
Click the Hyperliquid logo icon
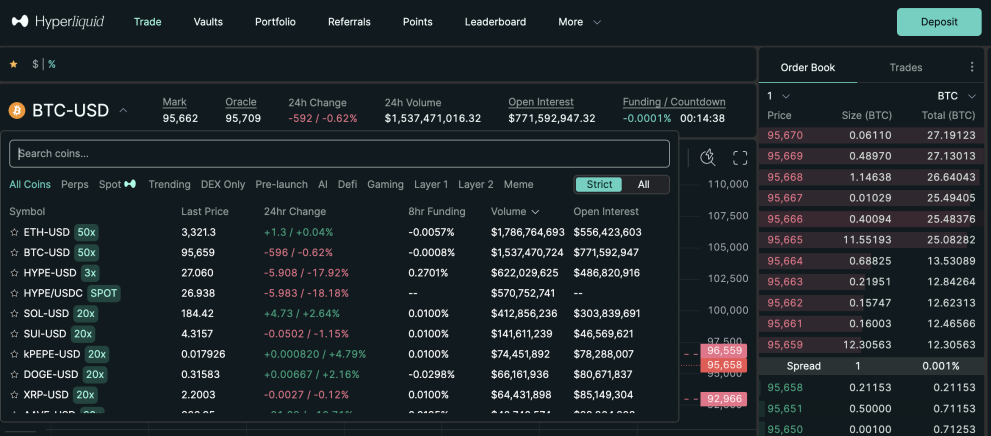tap(20, 21)
